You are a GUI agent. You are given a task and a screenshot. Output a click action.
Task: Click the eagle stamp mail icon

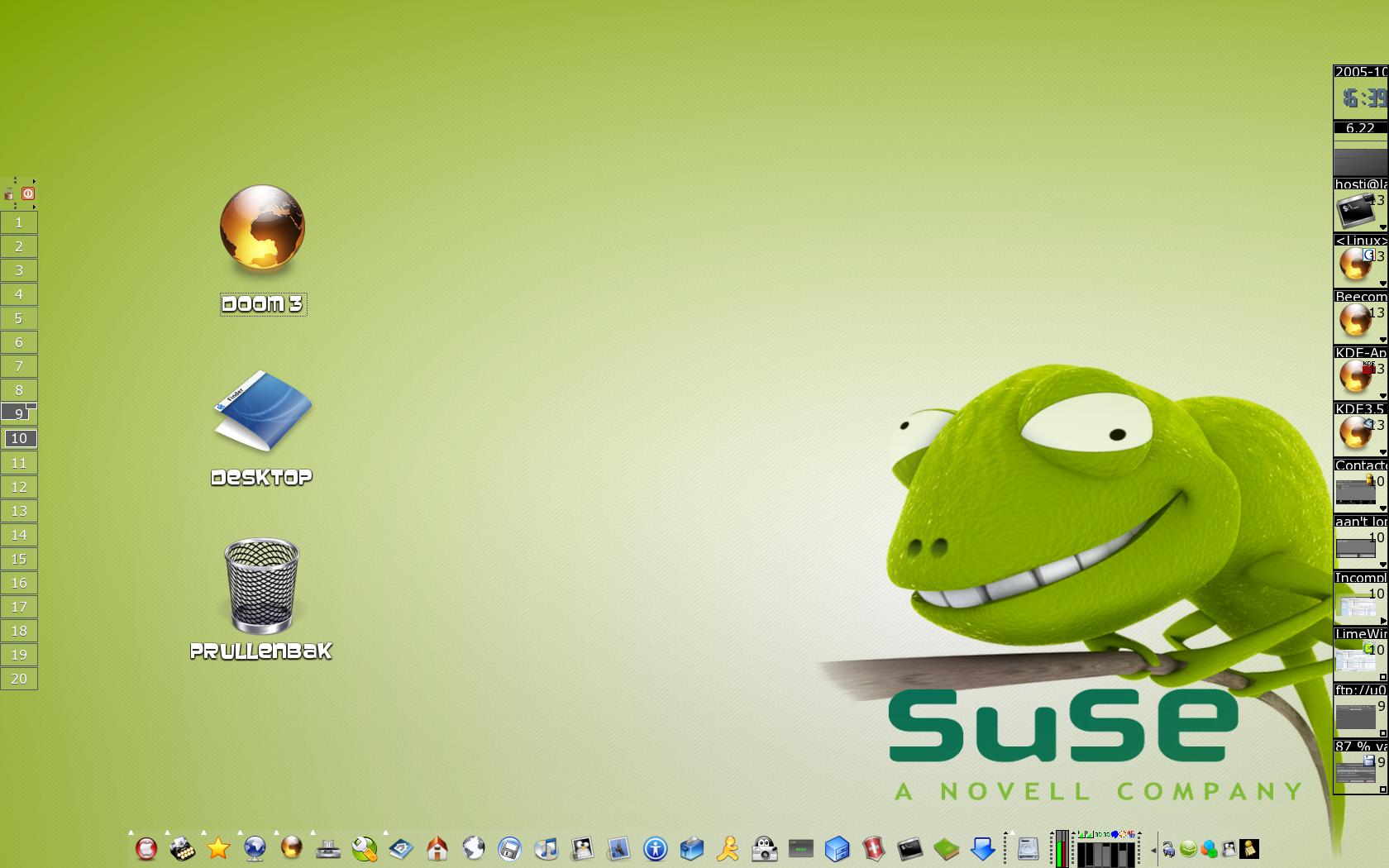click(619, 849)
